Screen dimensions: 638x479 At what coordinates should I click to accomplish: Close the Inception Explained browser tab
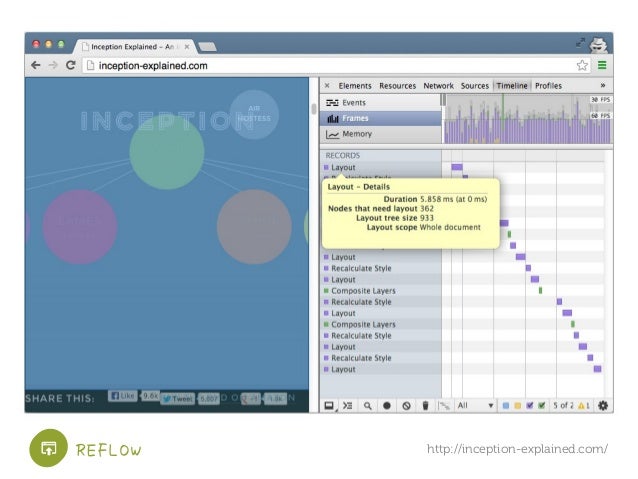(x=187, y=47)
